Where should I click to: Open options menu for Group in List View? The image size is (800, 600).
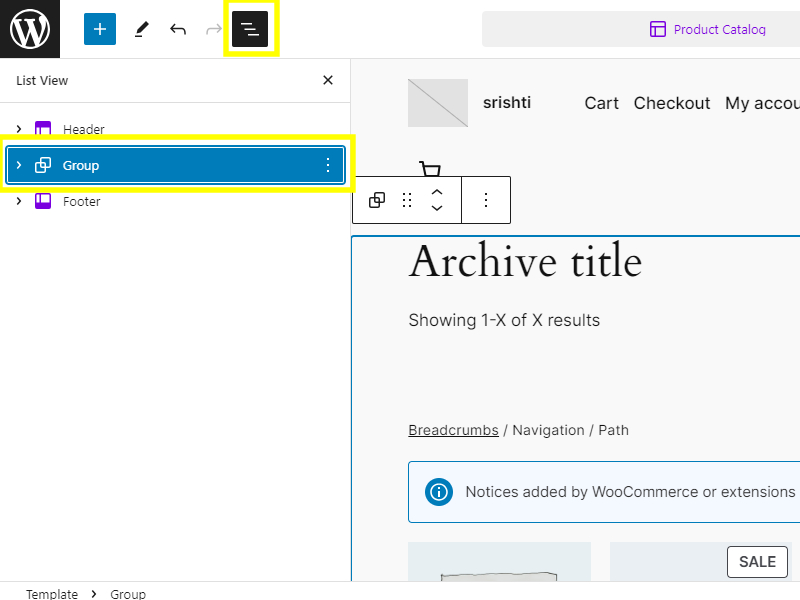tap(328, 165)
